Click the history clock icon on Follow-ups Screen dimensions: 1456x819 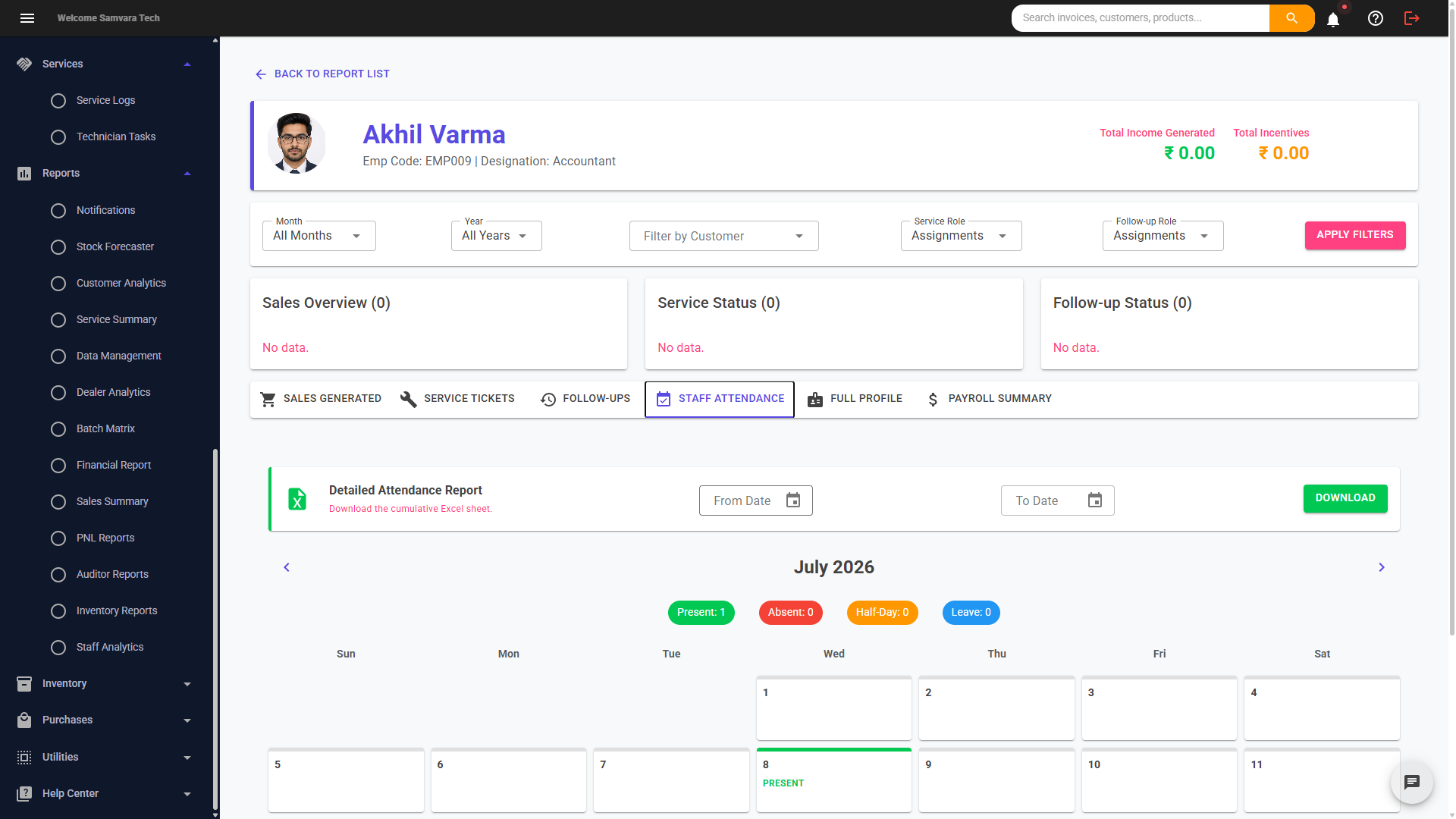click(548, 399)
